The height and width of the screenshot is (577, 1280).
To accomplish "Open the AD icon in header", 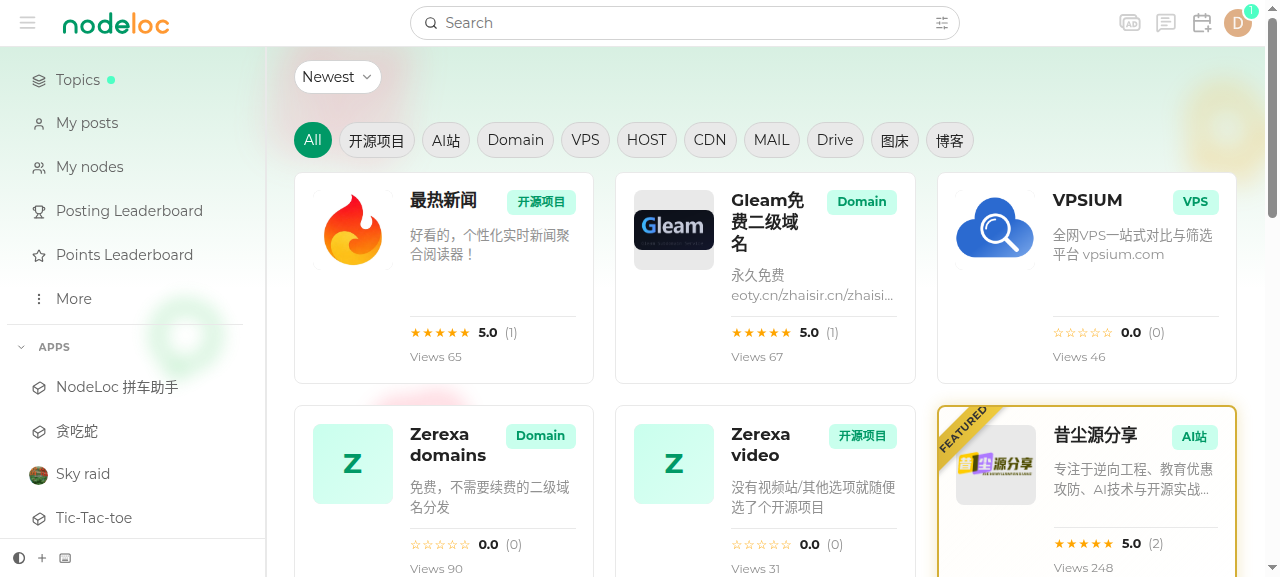I will pos(1130,23).
